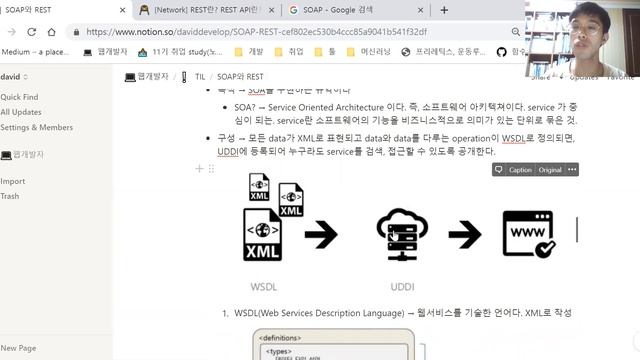
Task: Click the block drag handle icon
Action: (211, 169)
